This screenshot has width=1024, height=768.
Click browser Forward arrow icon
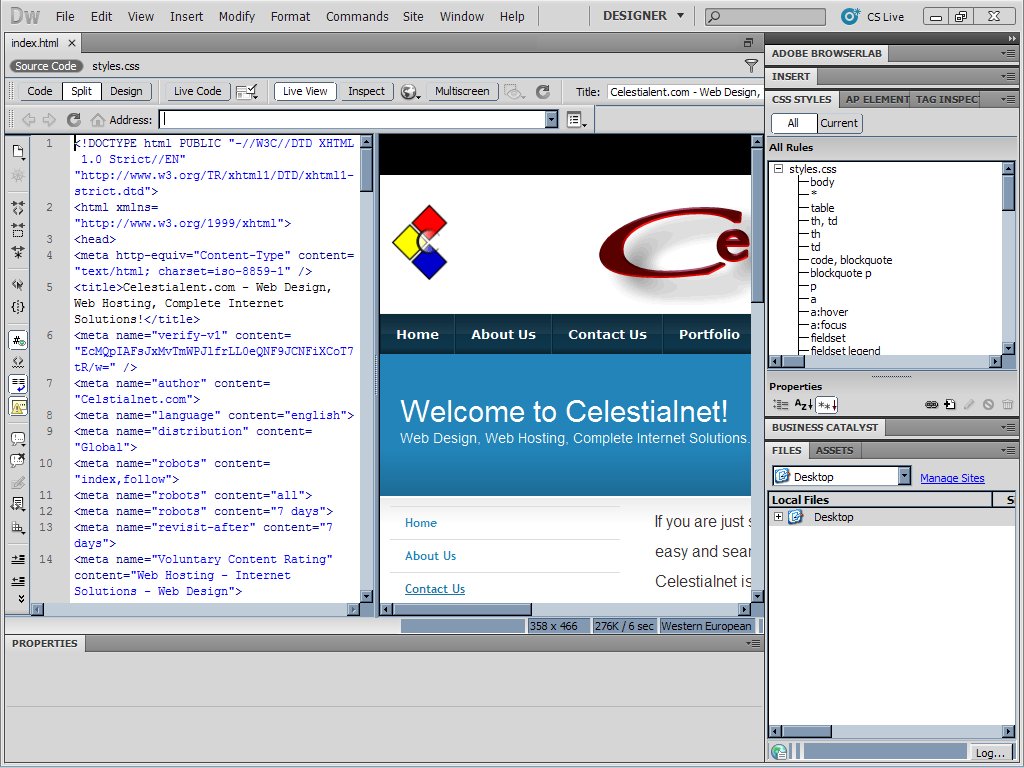tap(49, 120)
